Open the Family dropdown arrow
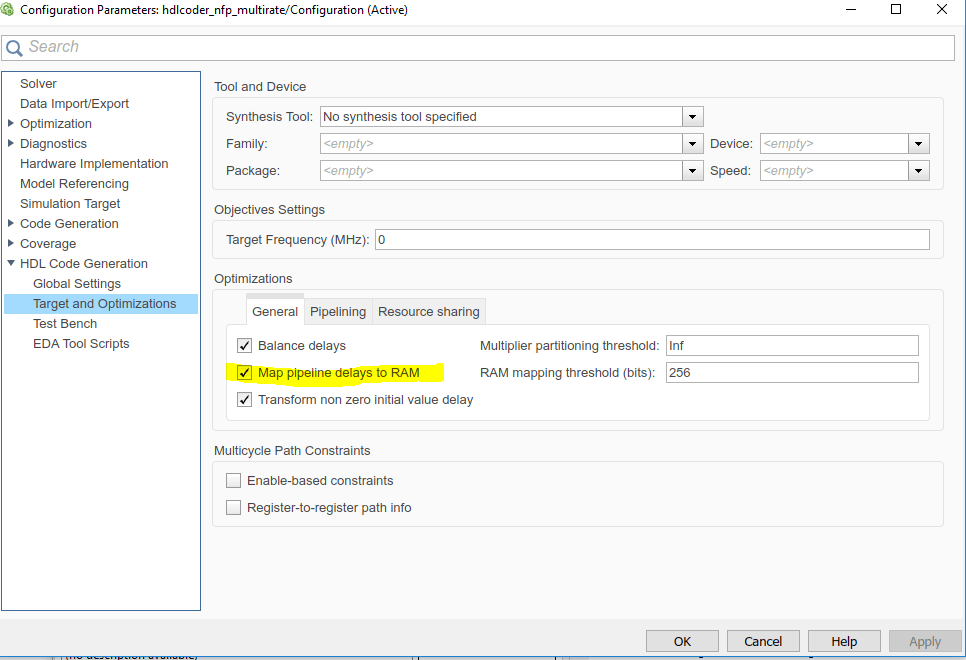Screen dimensions: 966x660 pyautogui.click(x=692, y=144)
